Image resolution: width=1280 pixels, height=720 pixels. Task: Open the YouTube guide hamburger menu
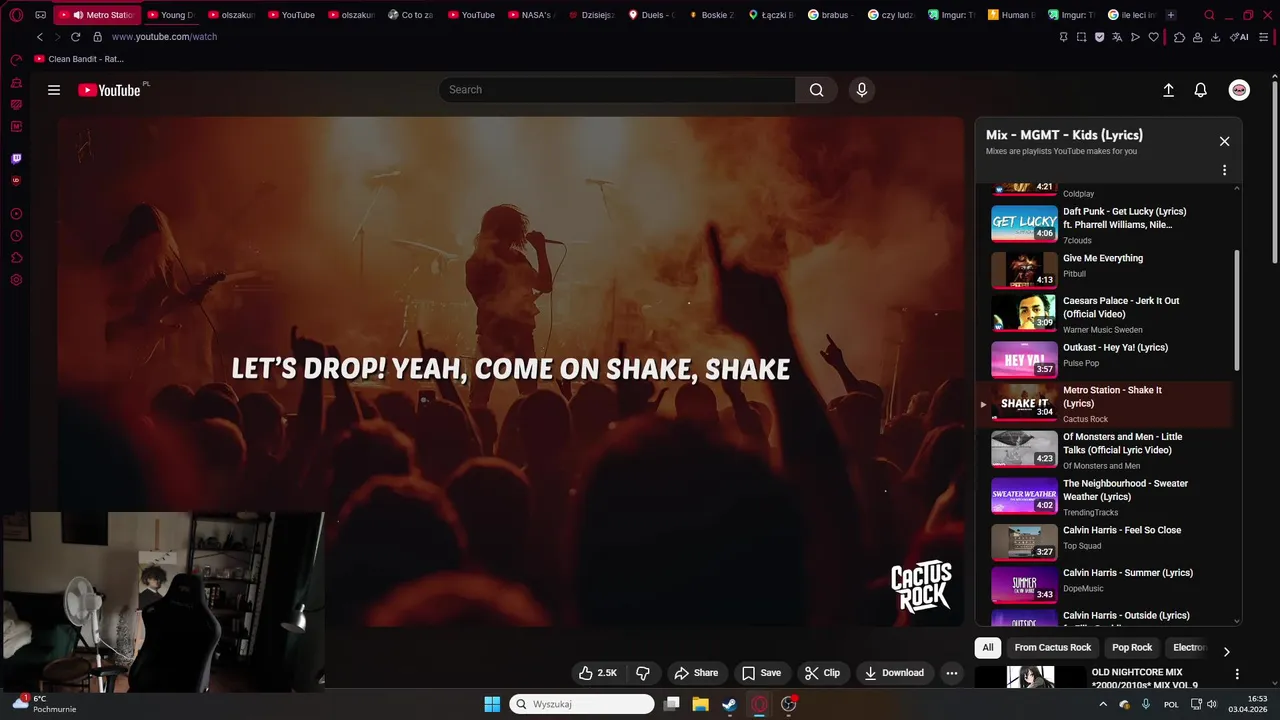[54, 90]
